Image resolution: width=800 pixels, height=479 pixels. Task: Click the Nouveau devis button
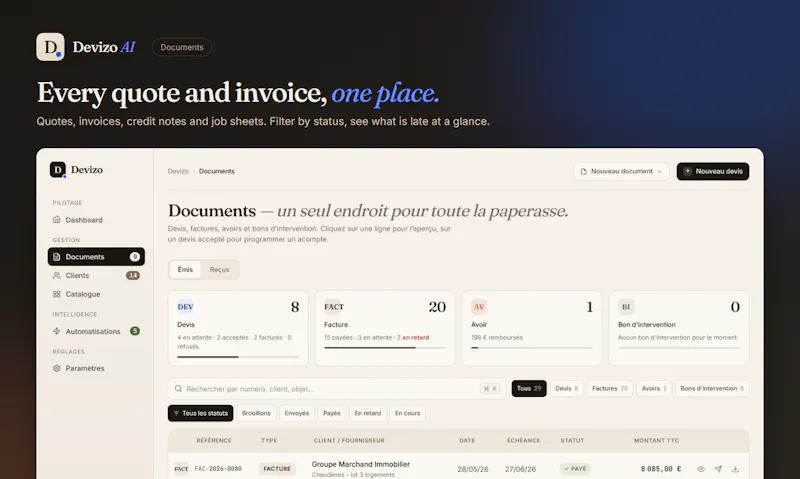click(x=713, y=171)
